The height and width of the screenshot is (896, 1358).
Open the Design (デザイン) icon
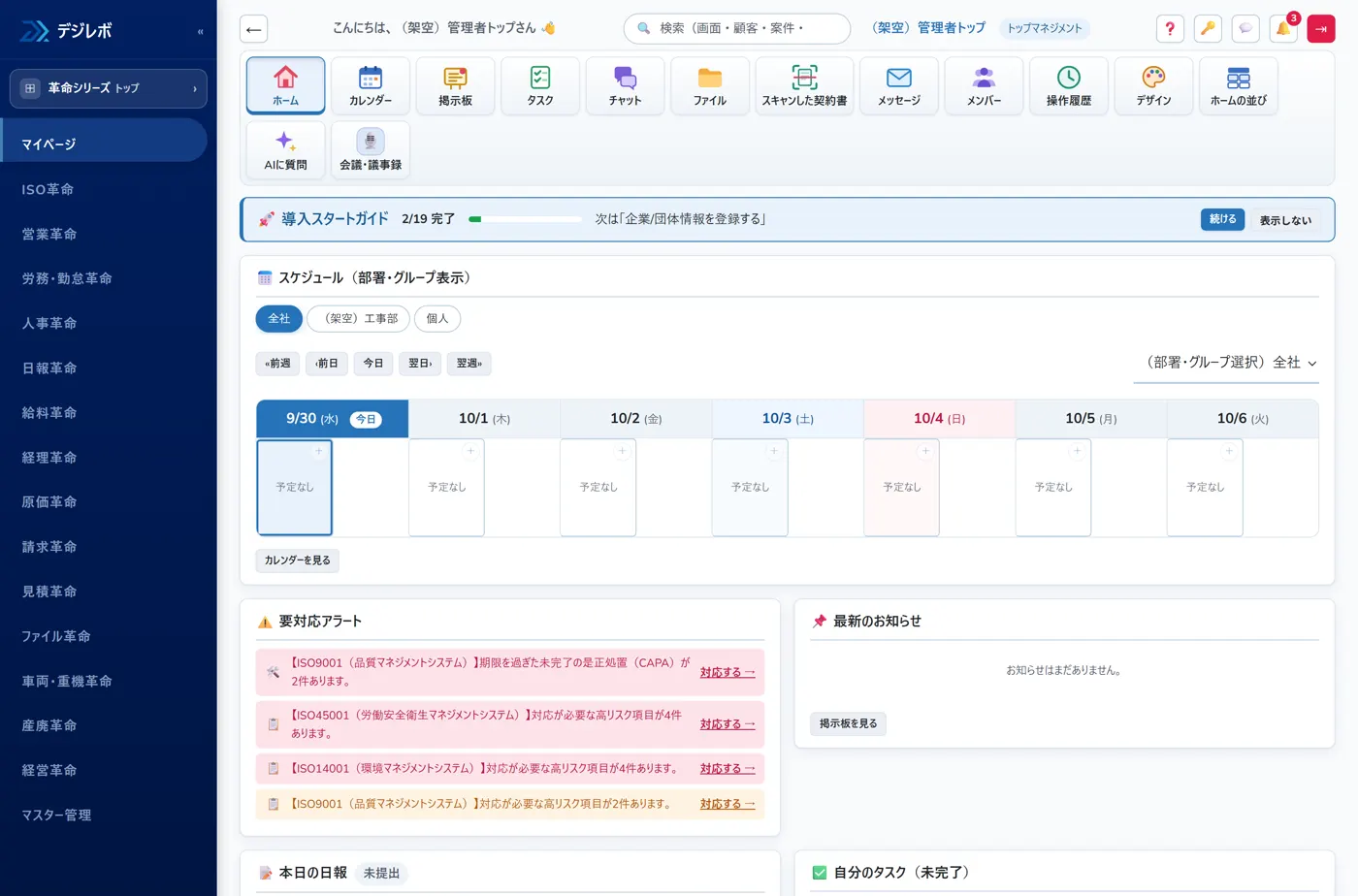pos(1153,85)
